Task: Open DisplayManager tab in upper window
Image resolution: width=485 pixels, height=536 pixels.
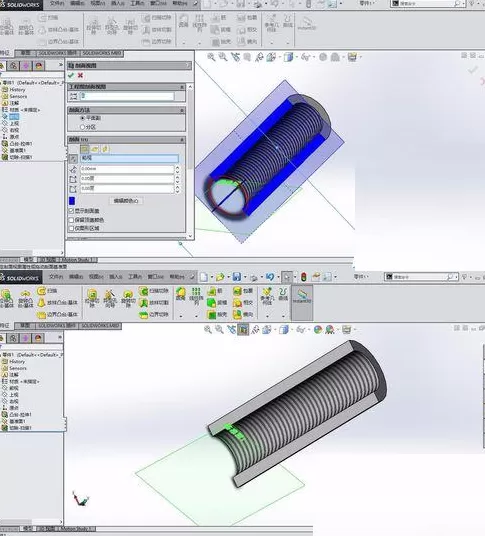Action: tap(39, 66)
